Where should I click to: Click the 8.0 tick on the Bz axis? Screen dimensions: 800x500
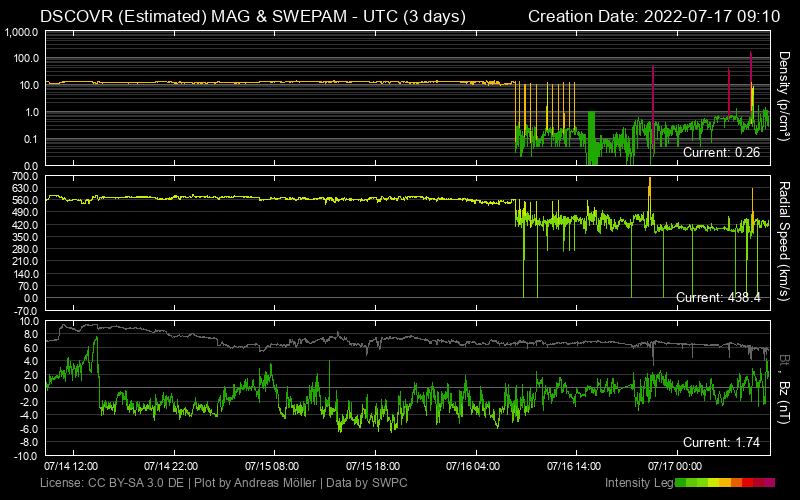click(x=30, y=335)
